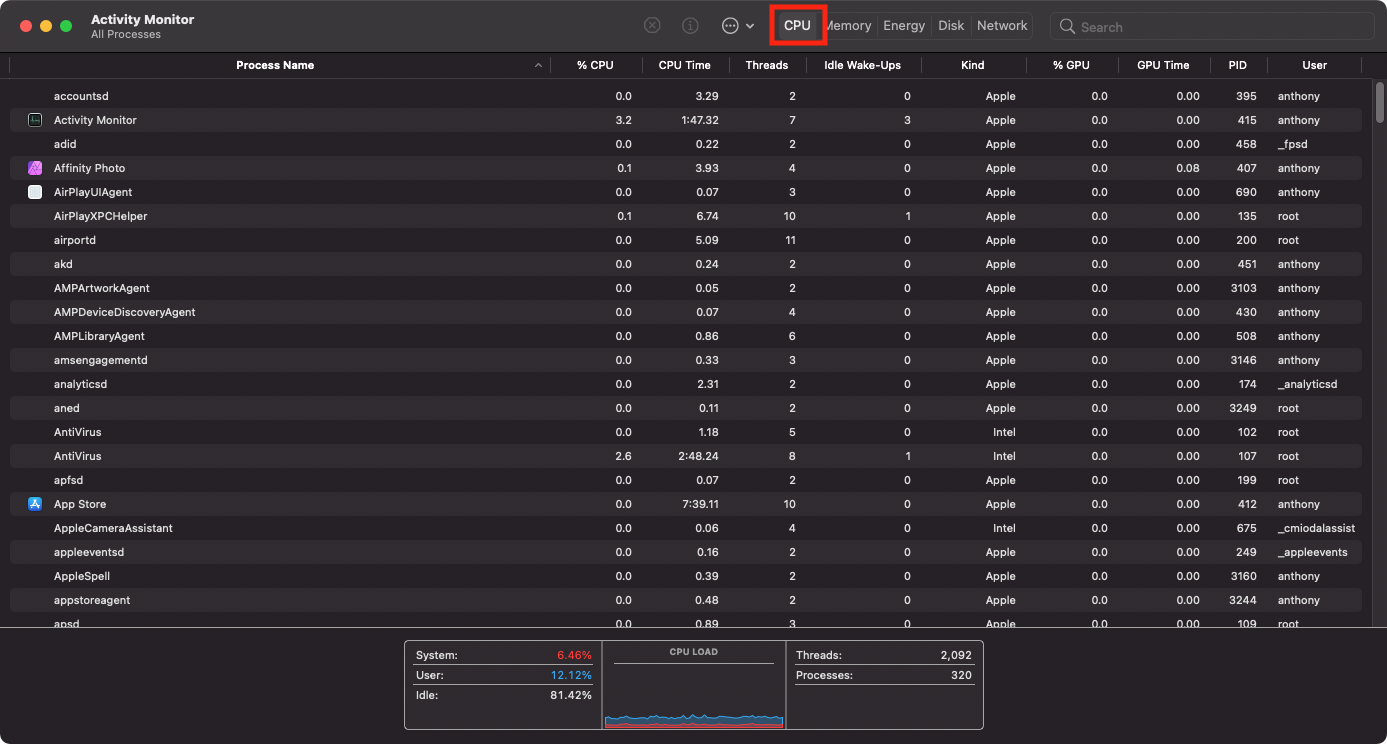Select the amsengagementd process

click(x=101, y=360)
